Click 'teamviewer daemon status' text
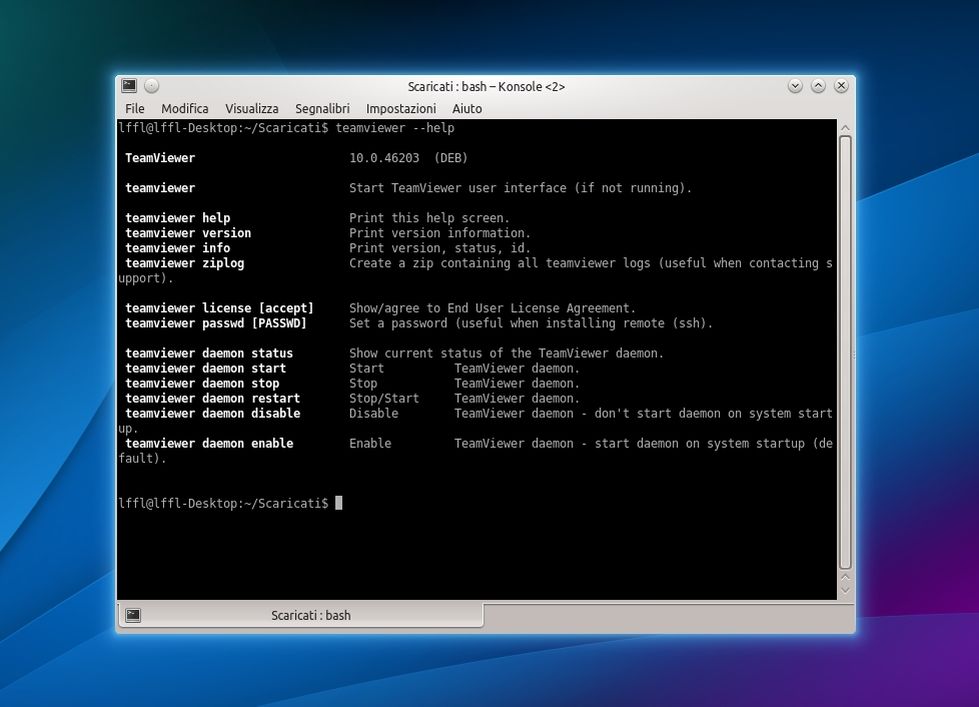The width and height of the screenshot is (979, 707). pyautogui.click(x=209, y=353)
